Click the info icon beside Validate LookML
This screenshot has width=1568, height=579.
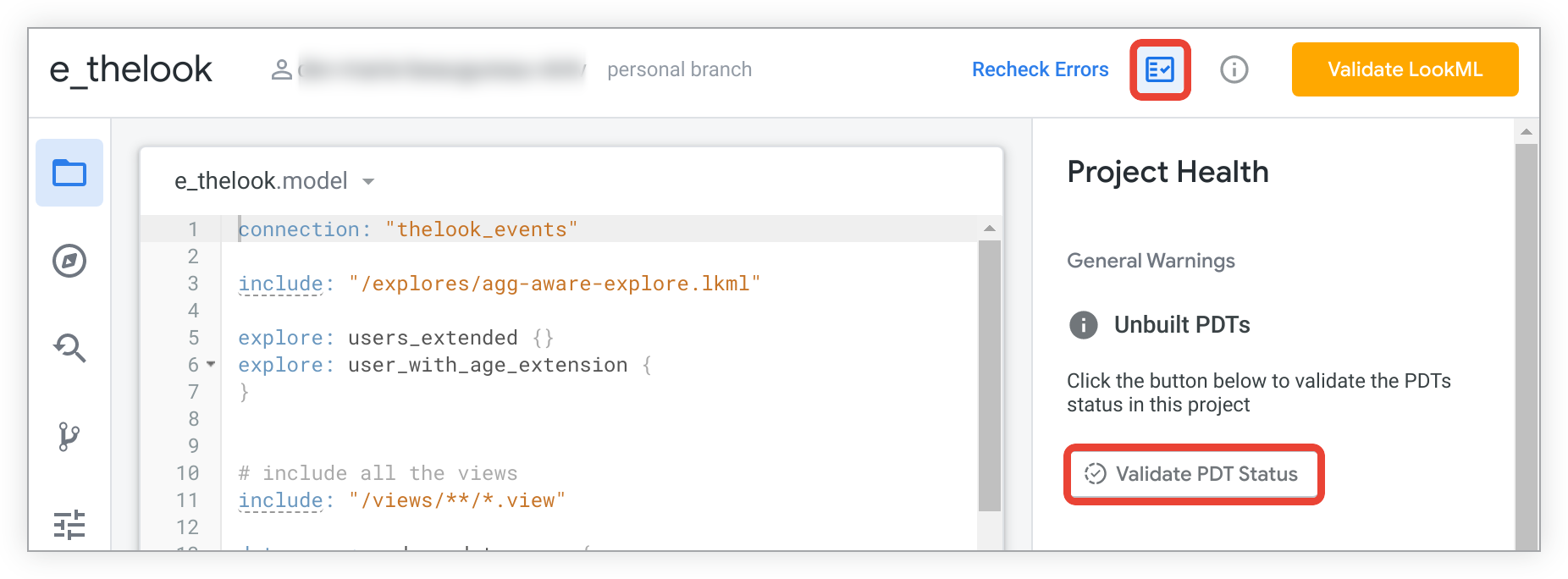pos(1234,69)
